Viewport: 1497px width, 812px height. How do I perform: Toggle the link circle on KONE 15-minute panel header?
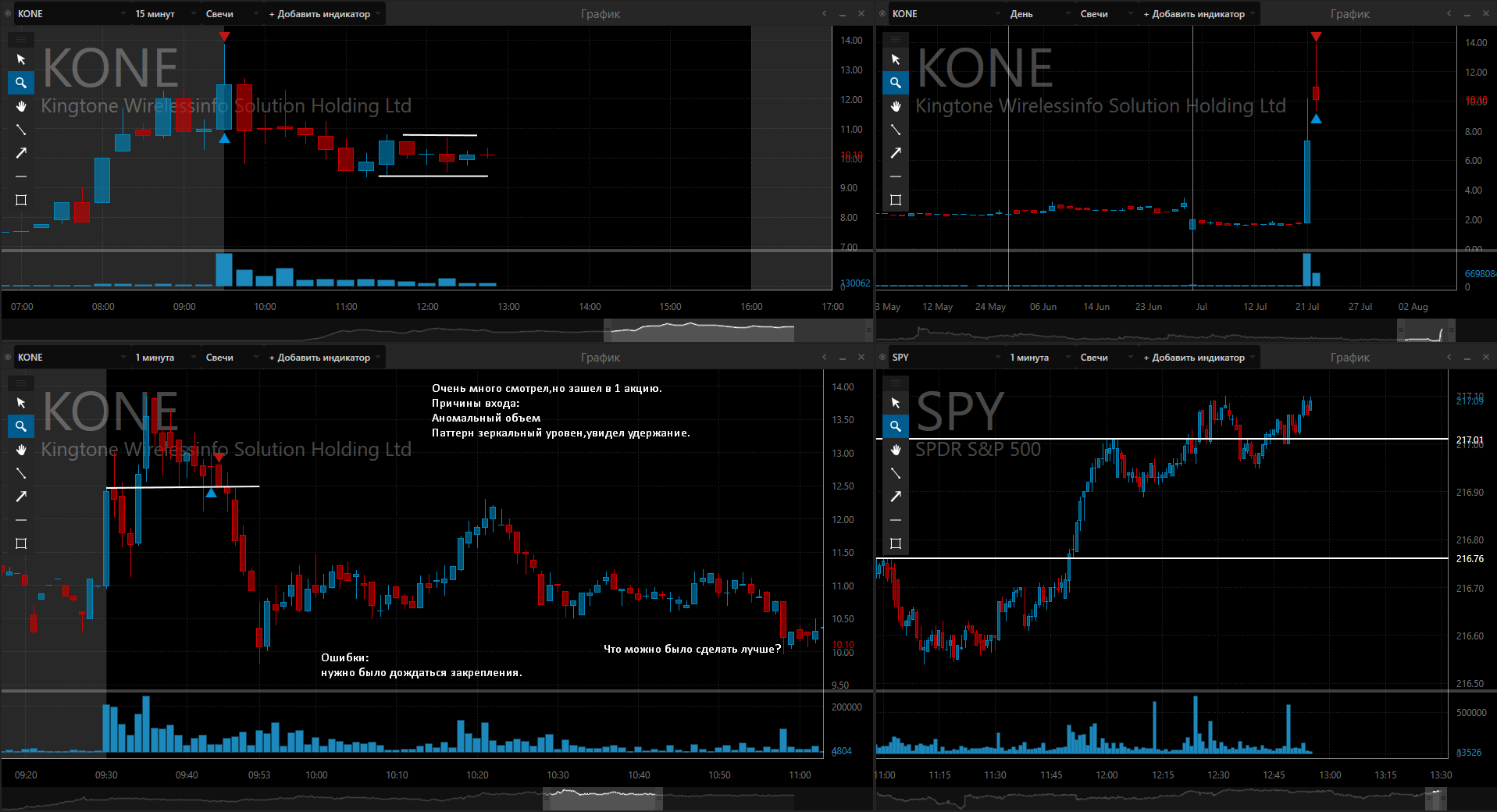8,13
